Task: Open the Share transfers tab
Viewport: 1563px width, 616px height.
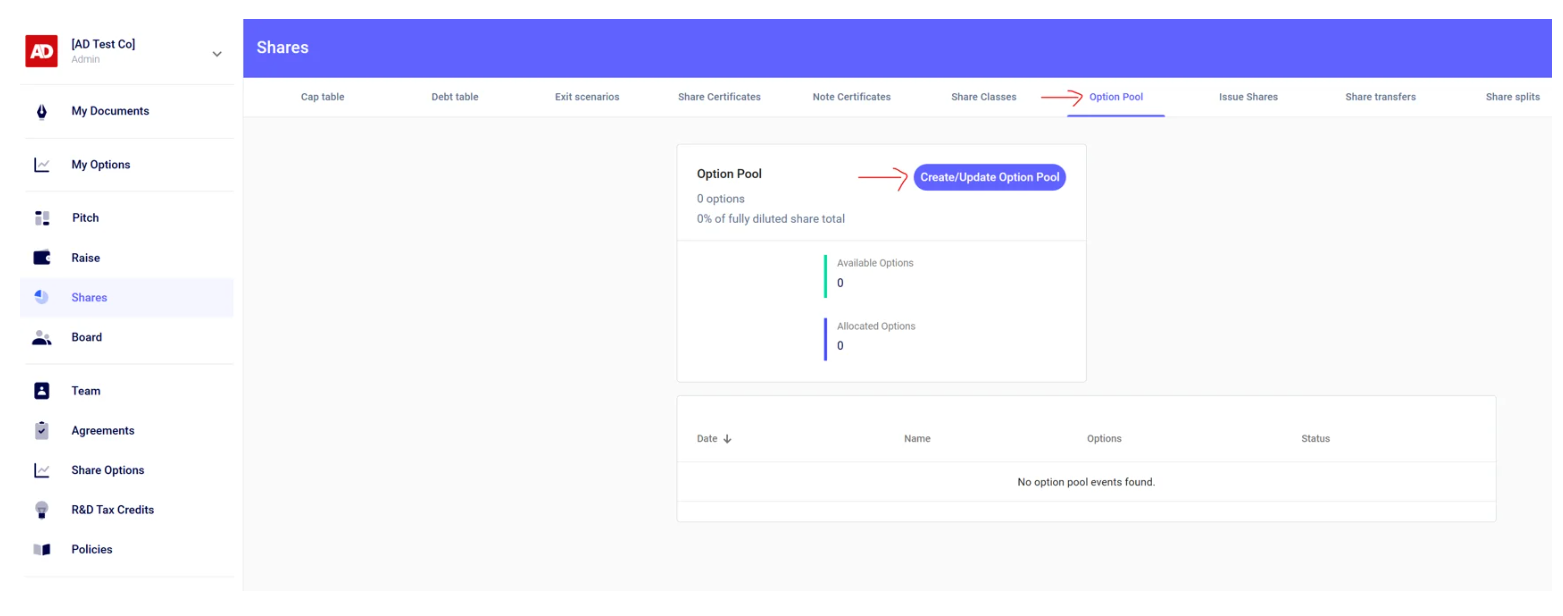Action: tap(1380, 97)
